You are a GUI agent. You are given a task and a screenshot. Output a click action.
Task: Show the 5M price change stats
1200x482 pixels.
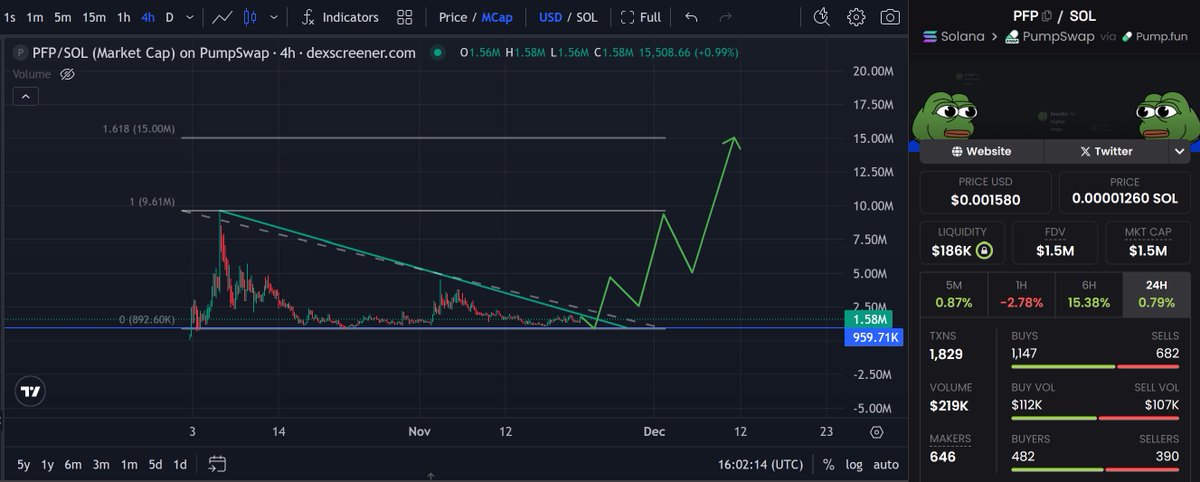tap(952, 293)
